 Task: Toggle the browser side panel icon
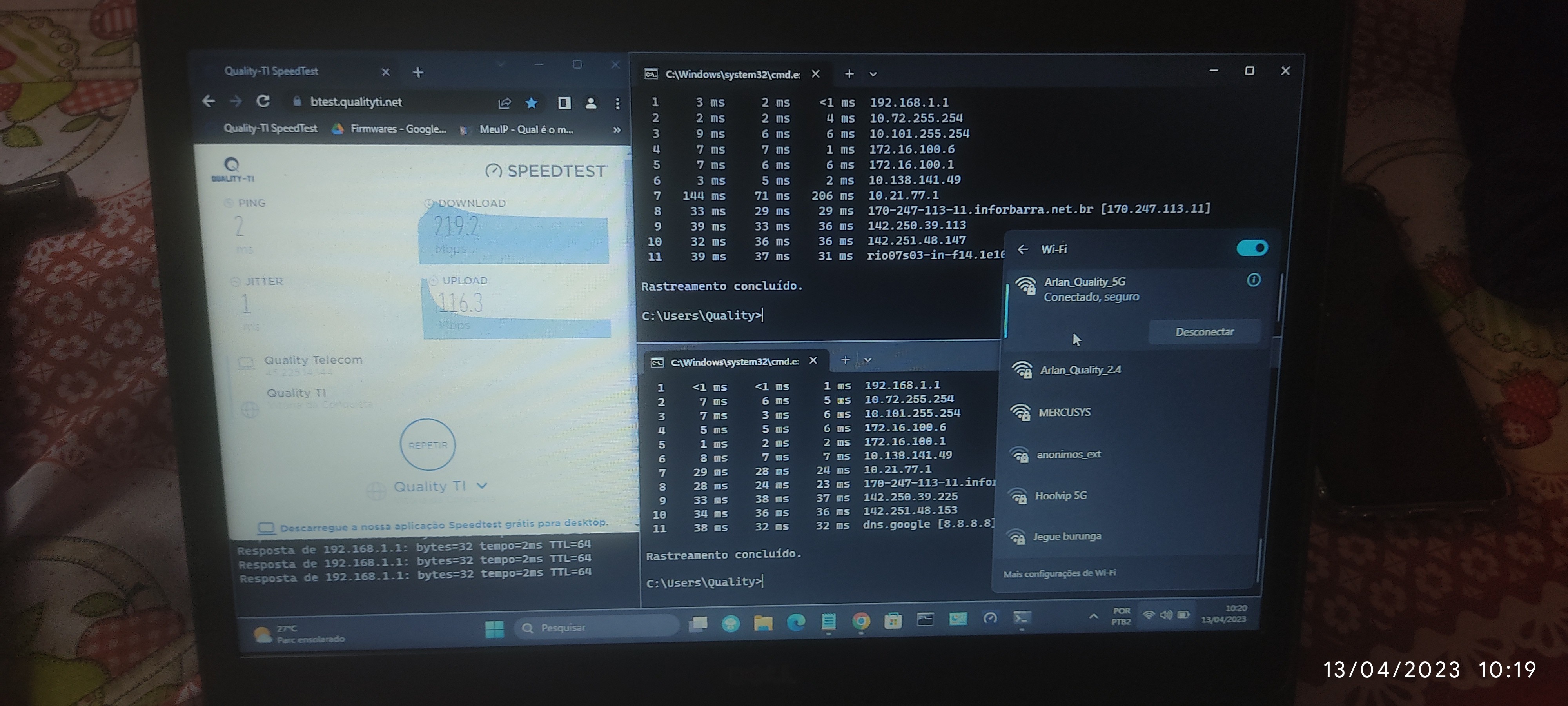coord(564,103)
